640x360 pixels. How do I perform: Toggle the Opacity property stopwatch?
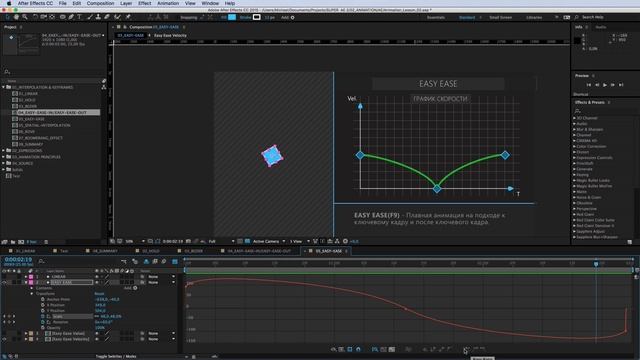[x=43, y=328]
